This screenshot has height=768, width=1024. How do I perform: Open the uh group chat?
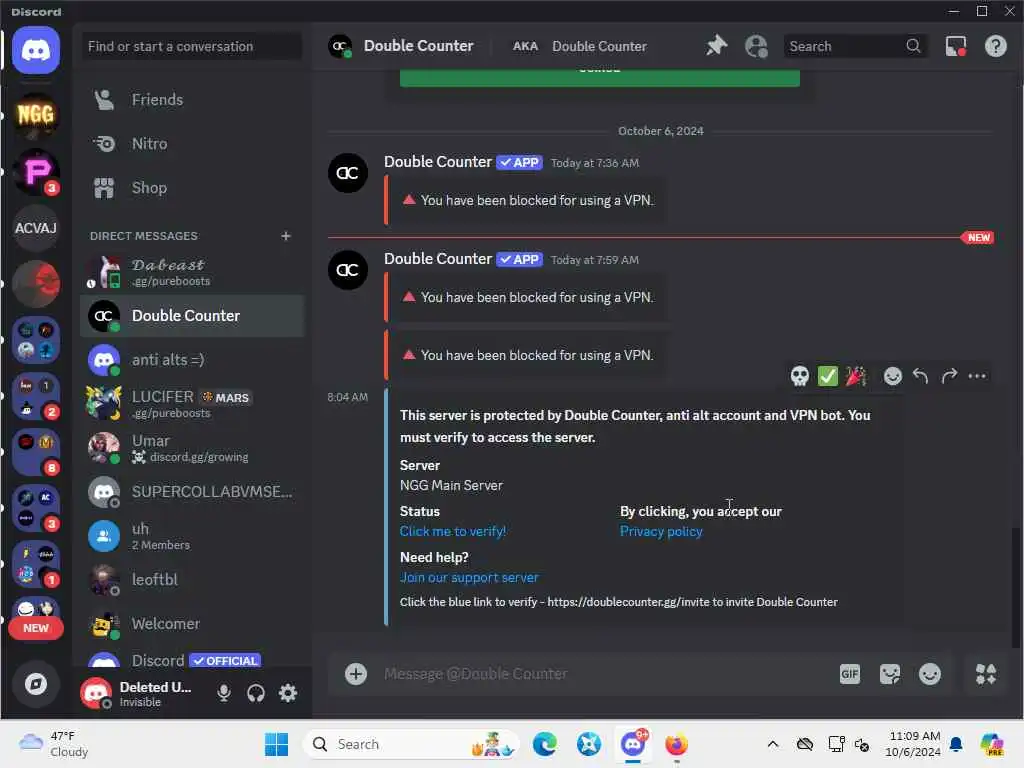192,536
